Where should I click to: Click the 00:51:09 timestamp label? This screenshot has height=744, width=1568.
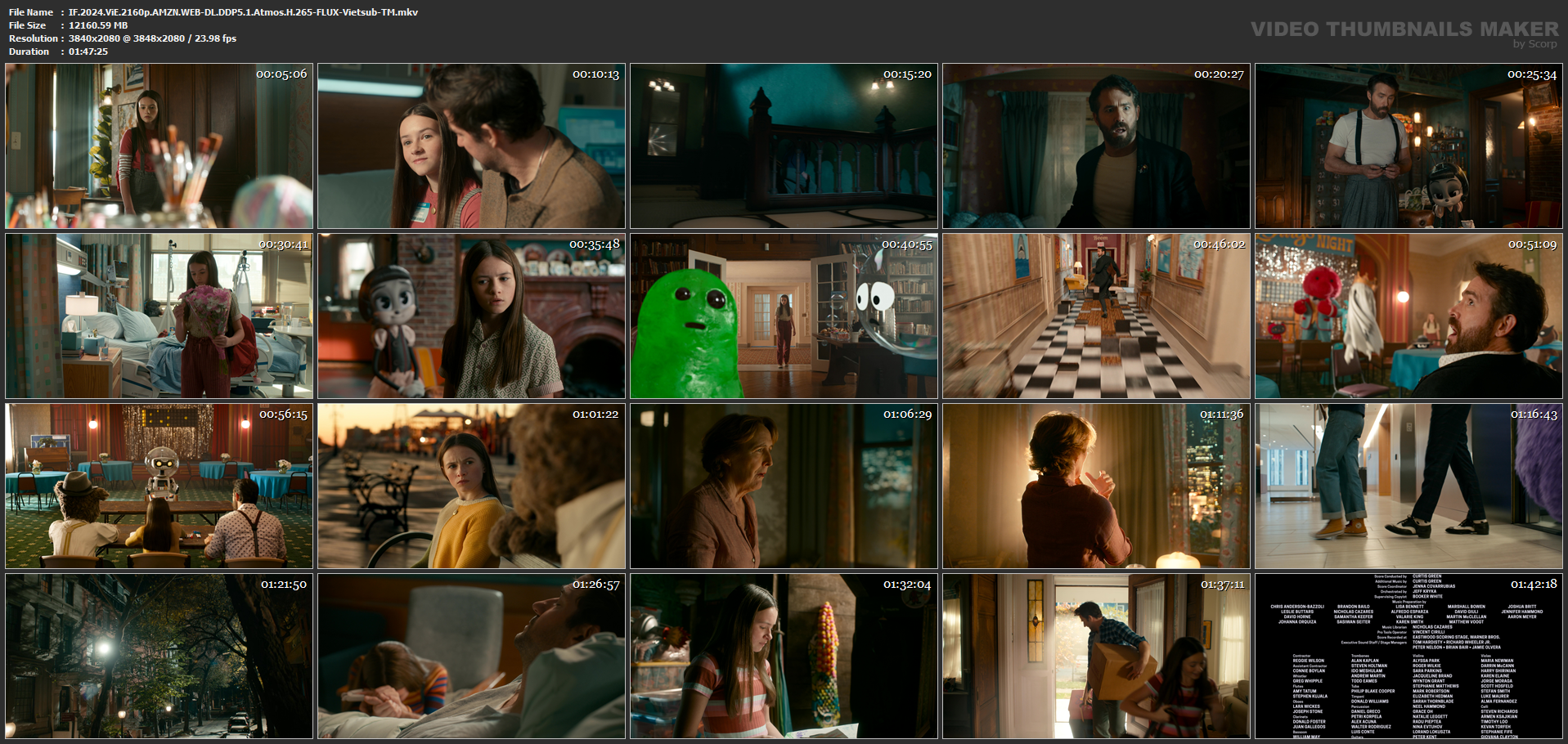click(x=1532, y=244)
